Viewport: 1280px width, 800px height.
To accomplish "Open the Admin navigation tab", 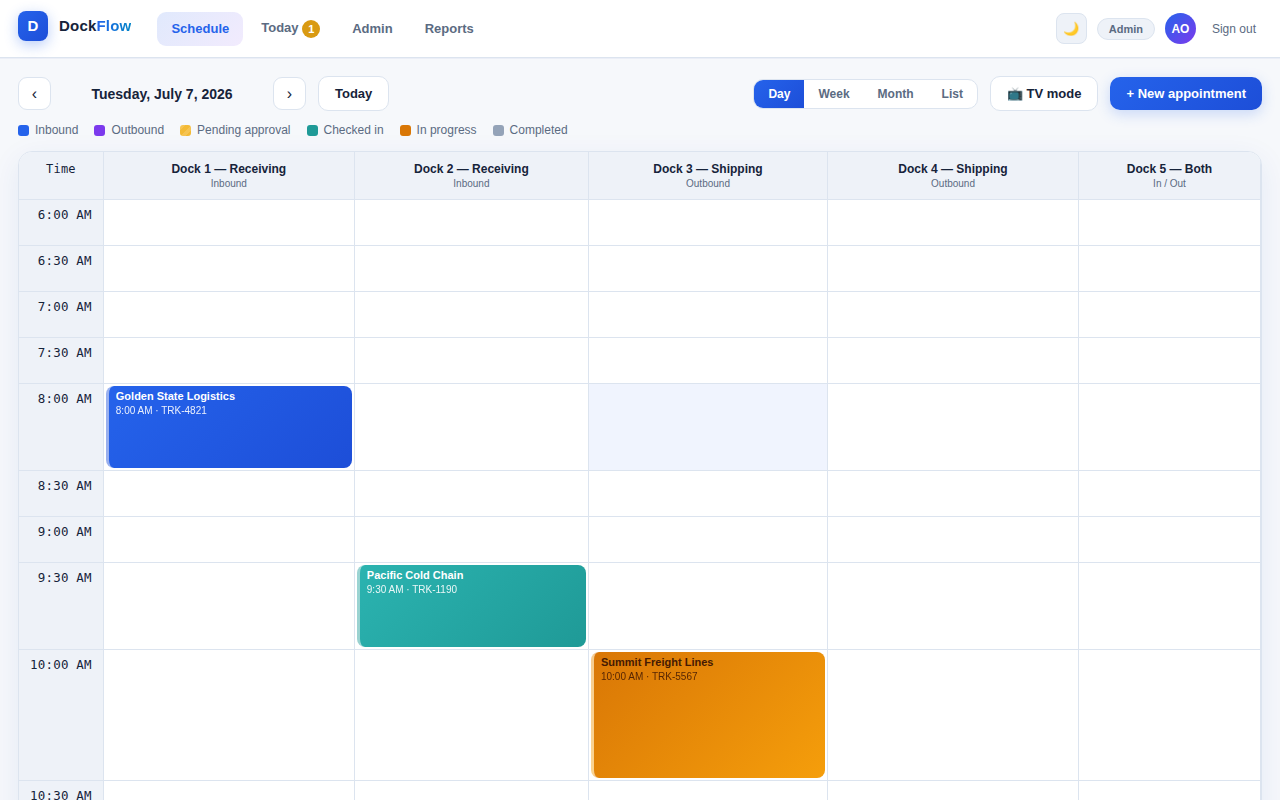I will pyautogui.click(x=372, y=29).
